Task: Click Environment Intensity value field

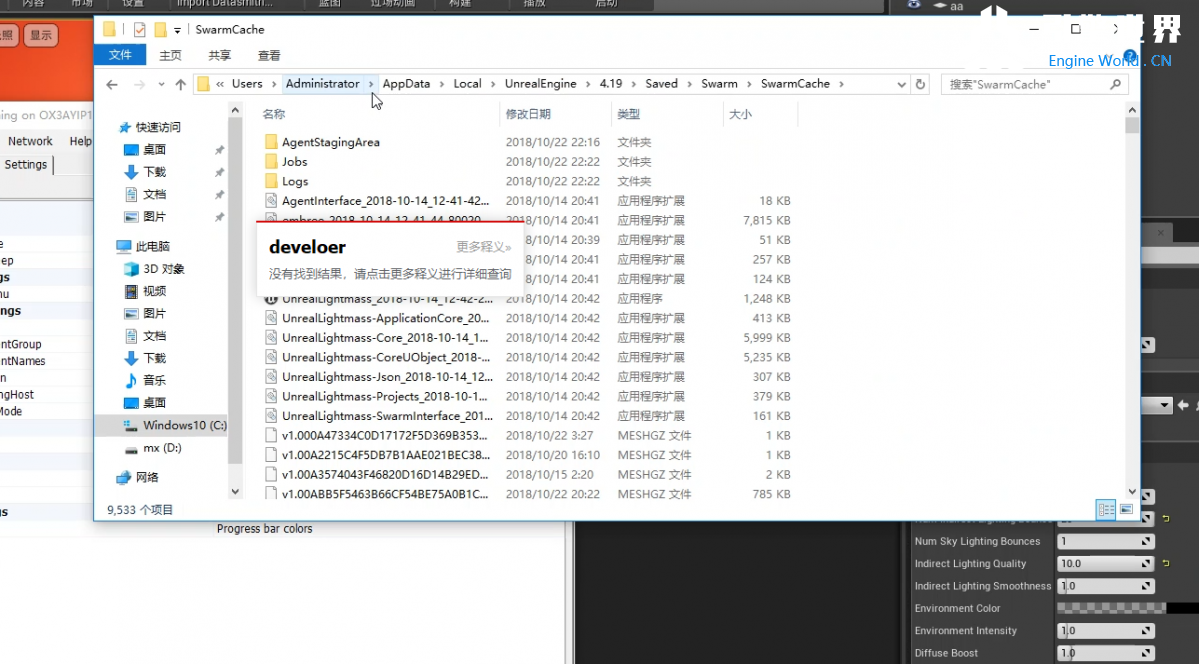Action: point(1106,630)
